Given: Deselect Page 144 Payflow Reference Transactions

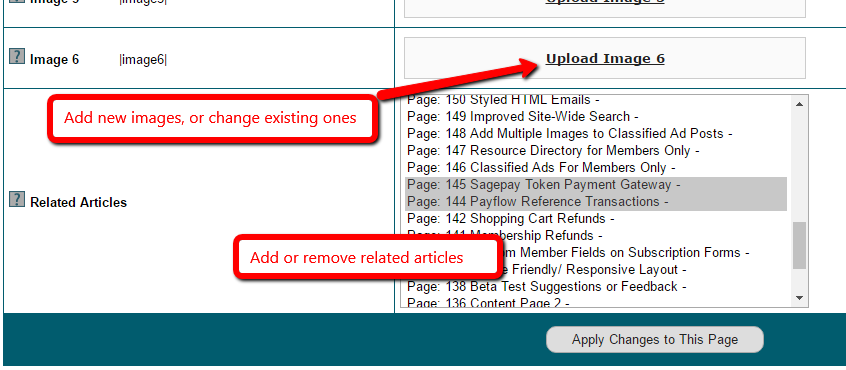Looking at the screenshot, I should click(x=596, y=202).
